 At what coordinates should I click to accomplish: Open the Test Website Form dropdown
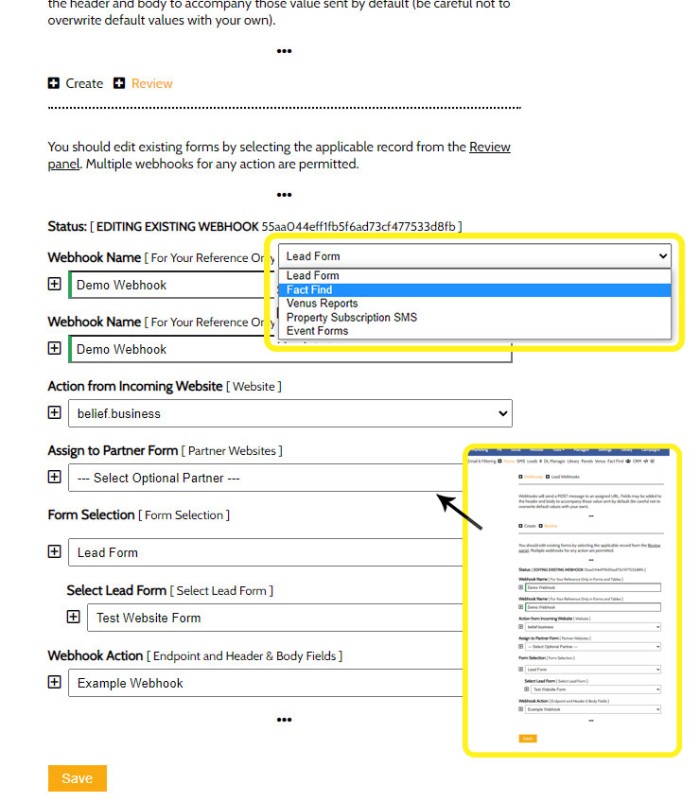pyautogui.click(x=270, y=618)
